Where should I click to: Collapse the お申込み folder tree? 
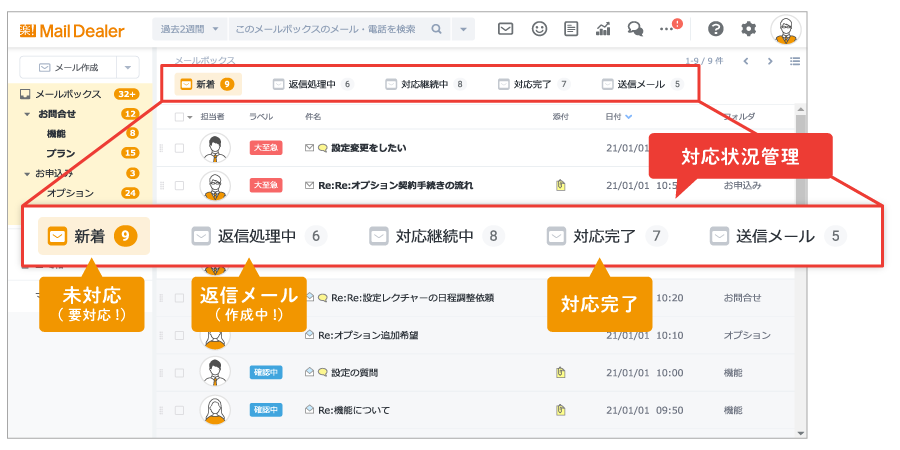click(x=27, y=173)
